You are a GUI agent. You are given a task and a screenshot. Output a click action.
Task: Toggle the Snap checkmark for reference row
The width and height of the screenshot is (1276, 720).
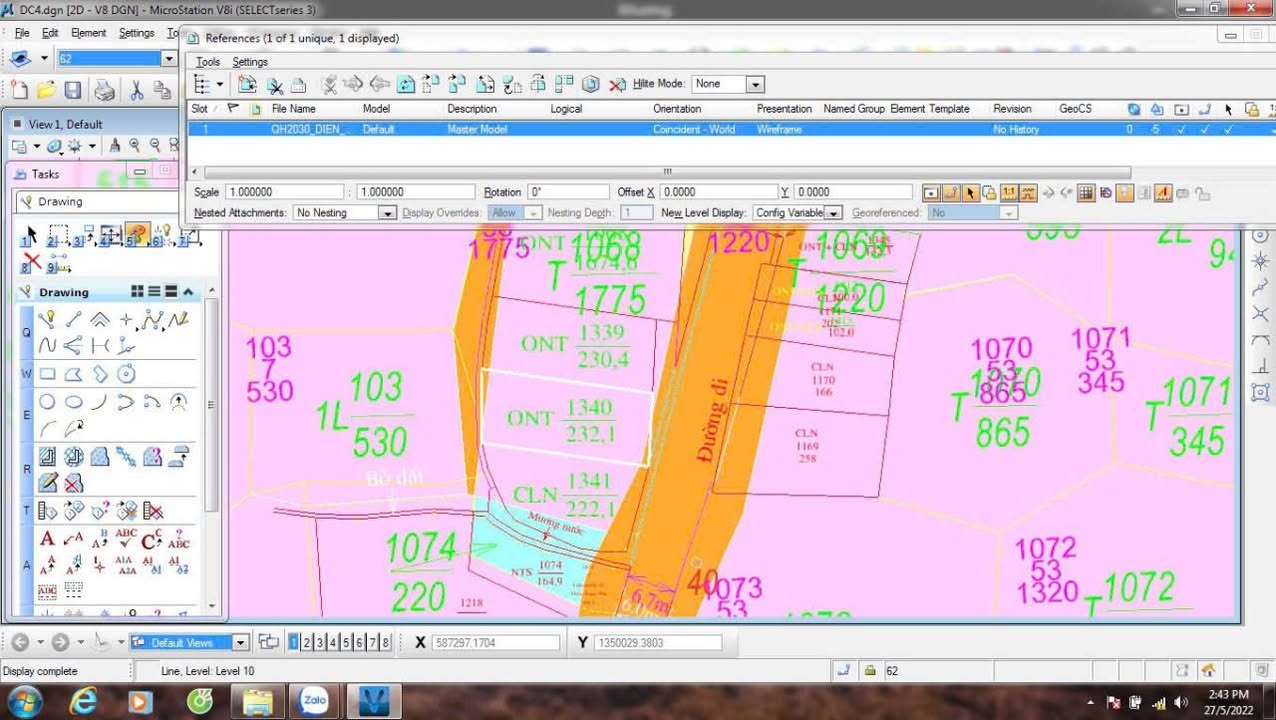point(1205,129)
